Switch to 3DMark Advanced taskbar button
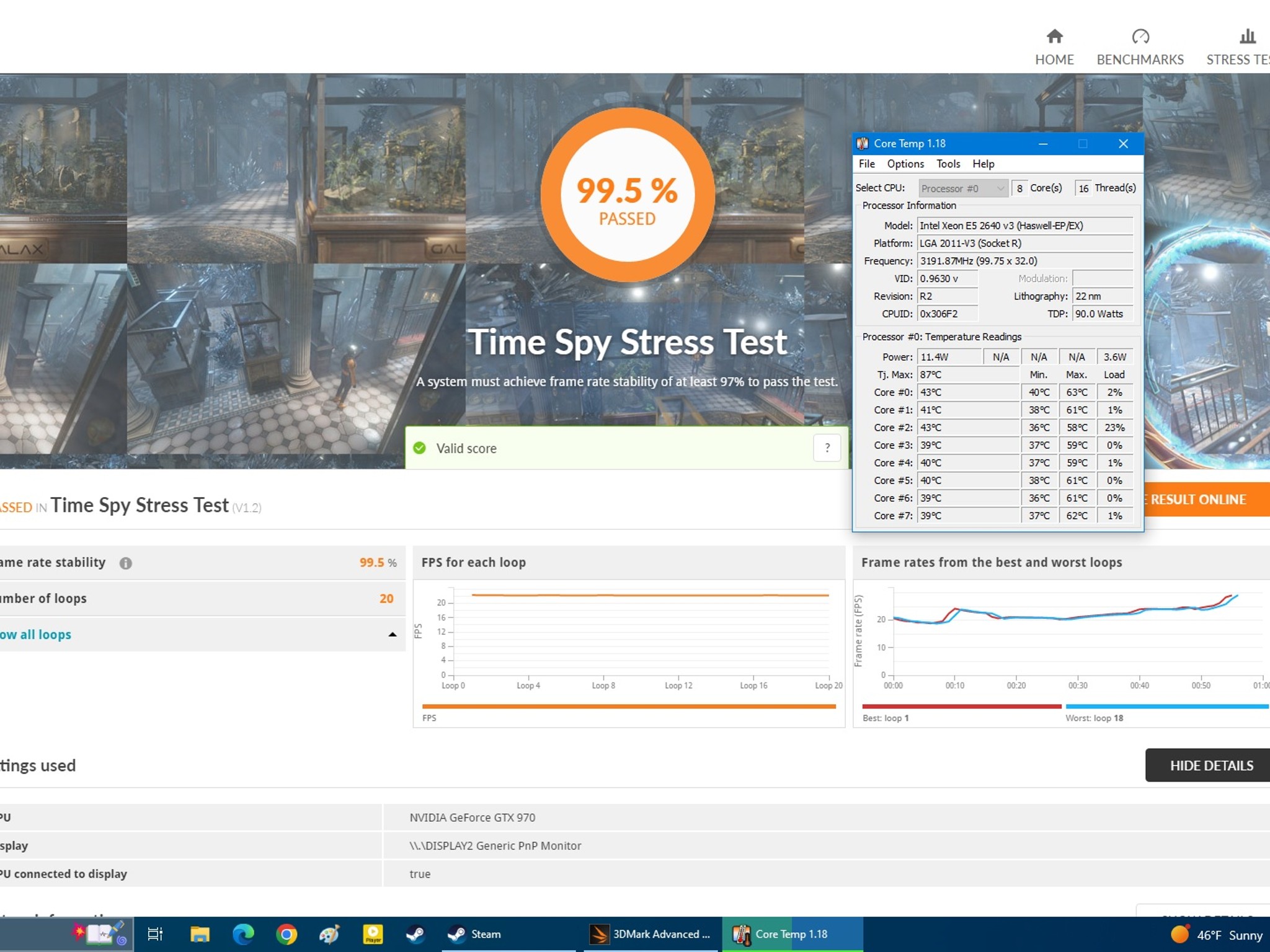1270x952 pixels. point(649,934)
